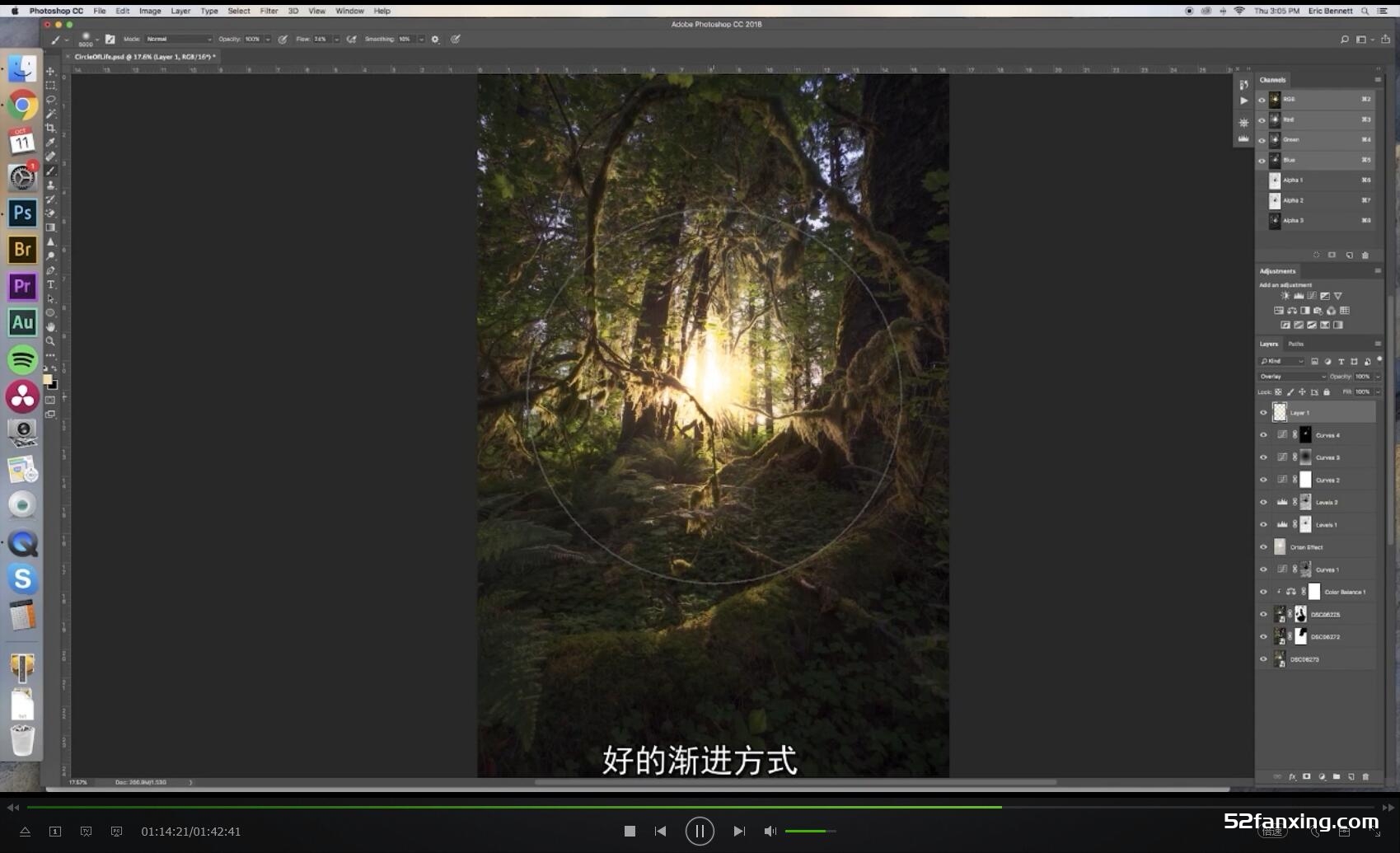Select the Type tool

click(50, 284)
